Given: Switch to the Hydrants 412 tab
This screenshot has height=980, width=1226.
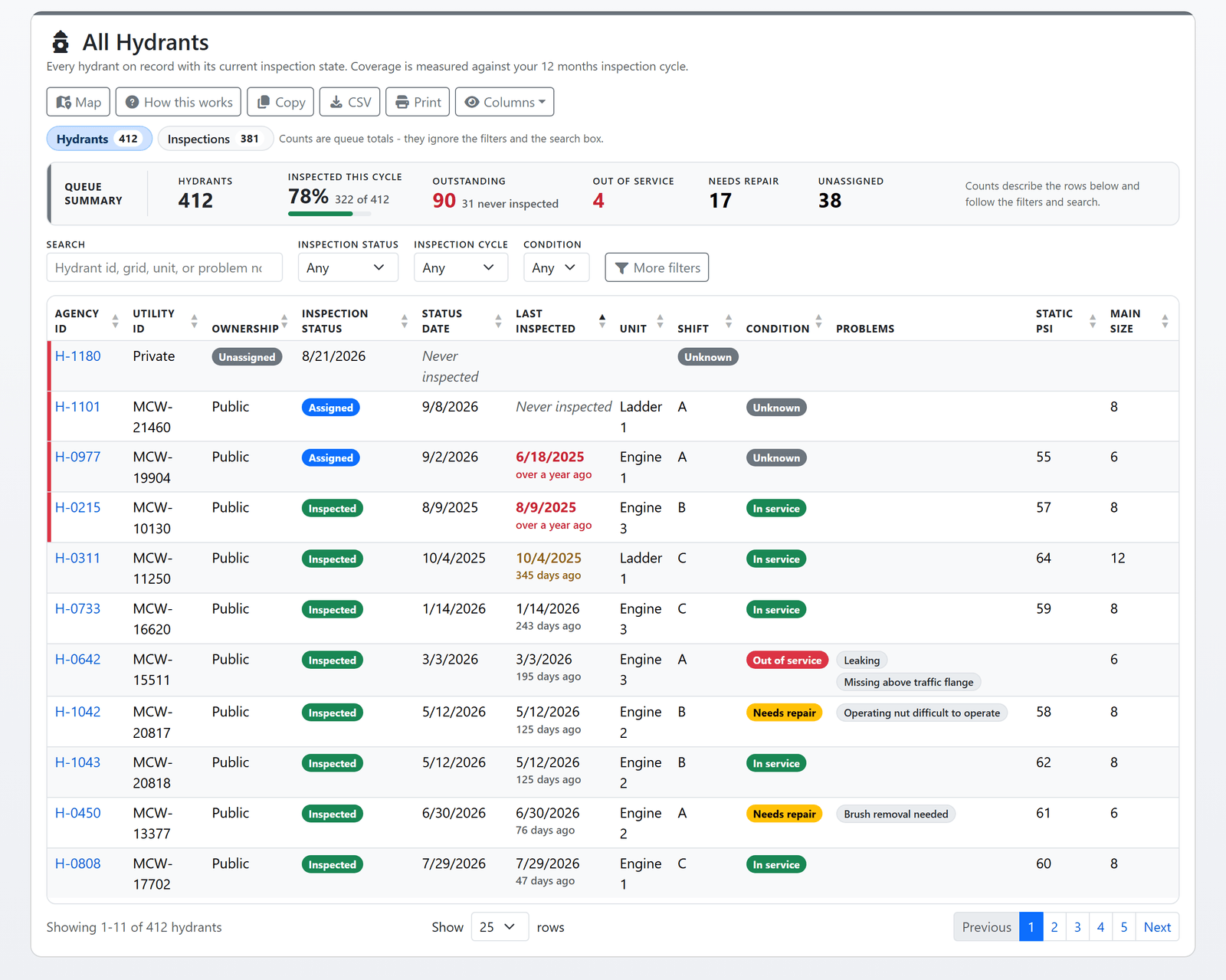Looking at the screenshot, I should click(x=99, y=139).
